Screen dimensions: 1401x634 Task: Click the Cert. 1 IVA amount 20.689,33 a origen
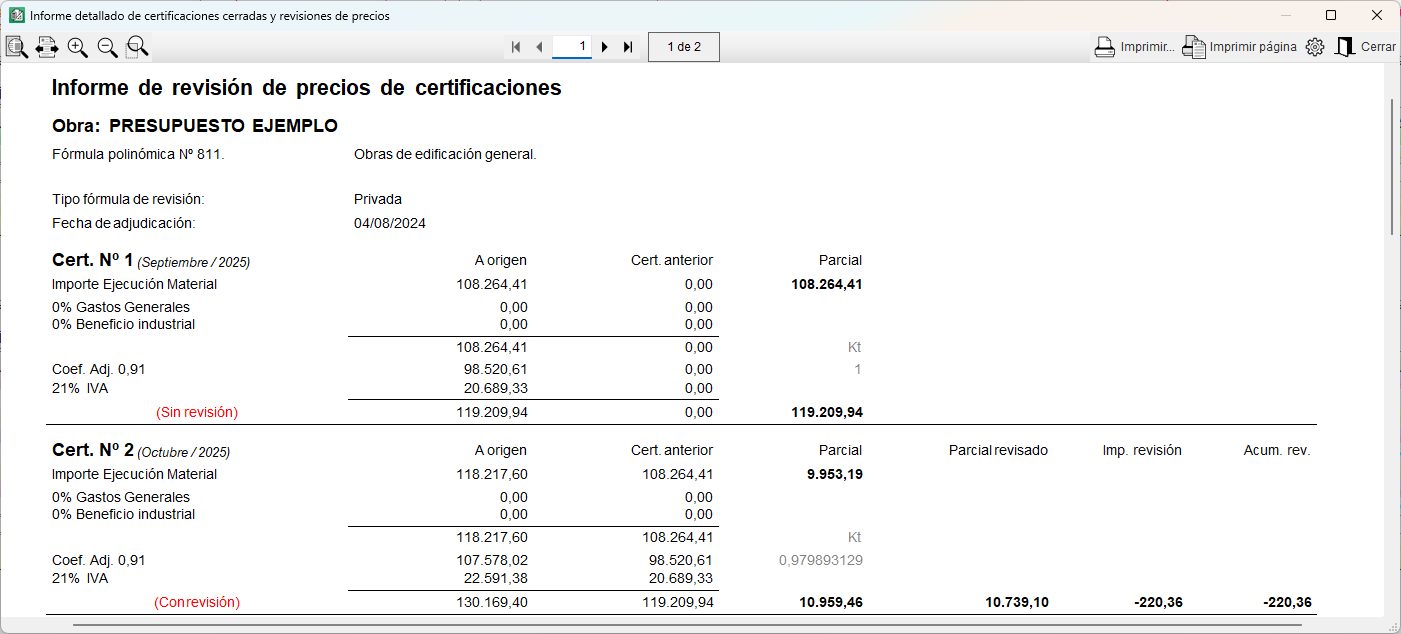[x=495, y=388]
